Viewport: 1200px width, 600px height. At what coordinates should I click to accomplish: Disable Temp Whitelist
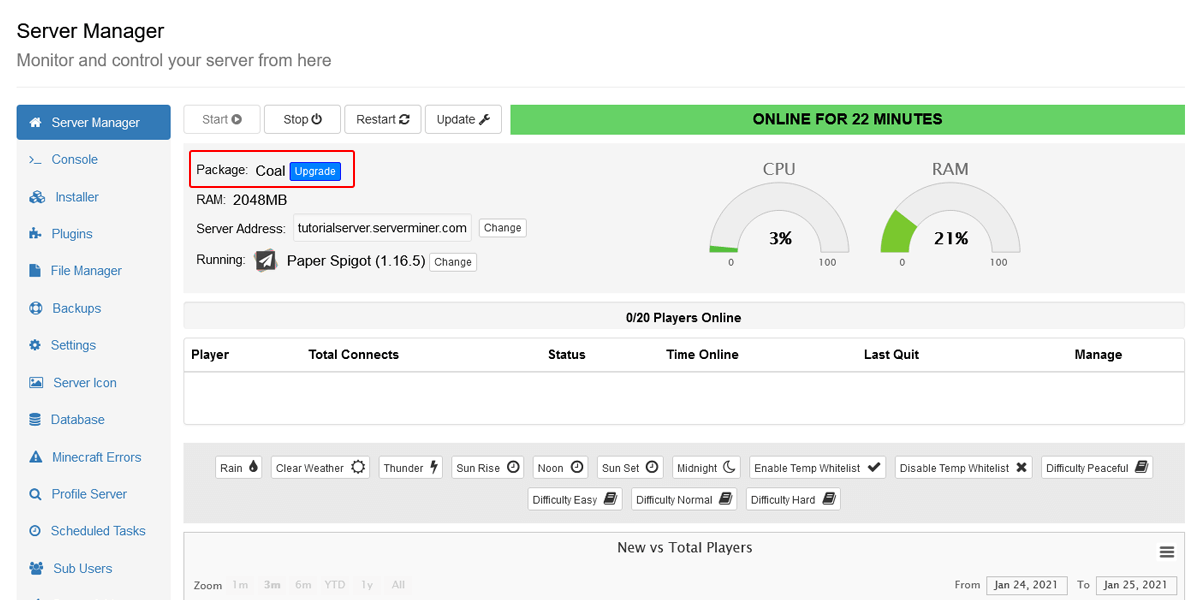[x=964, y=467]
